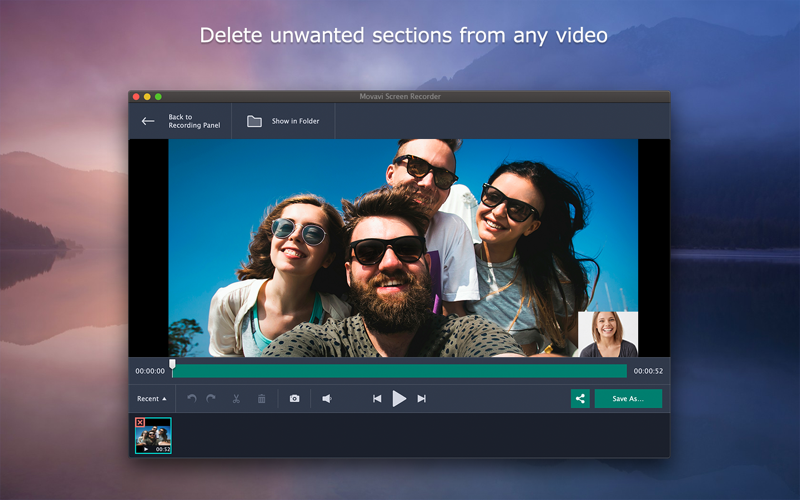Select the scissors cut tool
Image resolution: width=800 pixels, height=500 pixels.
coord(236,398)
